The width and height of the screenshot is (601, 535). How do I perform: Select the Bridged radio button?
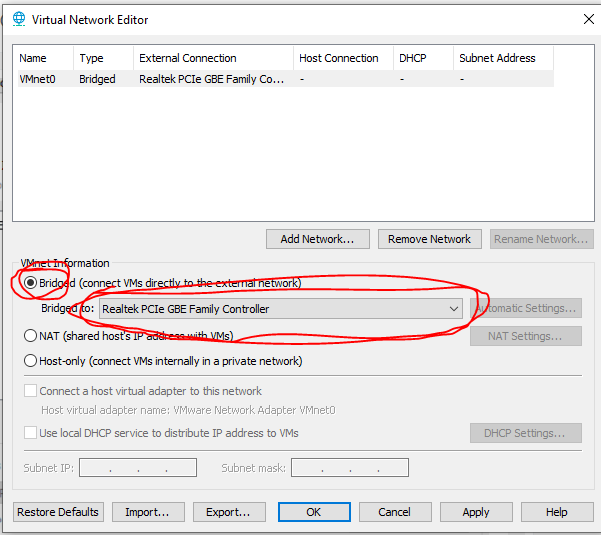coord(30,283)
